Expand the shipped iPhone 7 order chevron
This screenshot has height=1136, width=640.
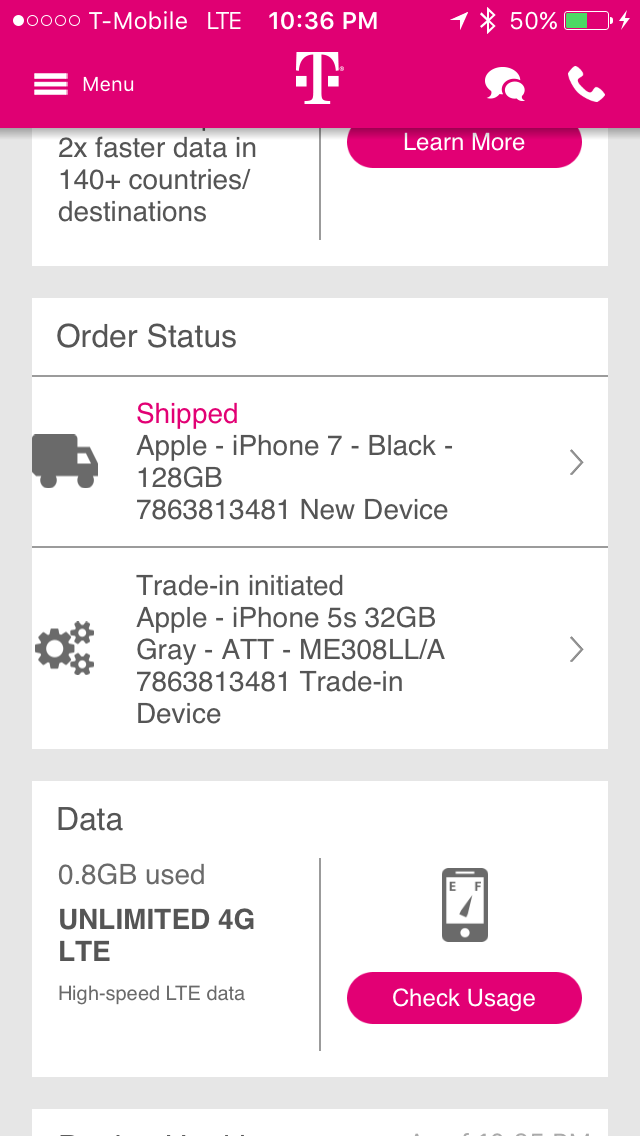click(576, 462)
